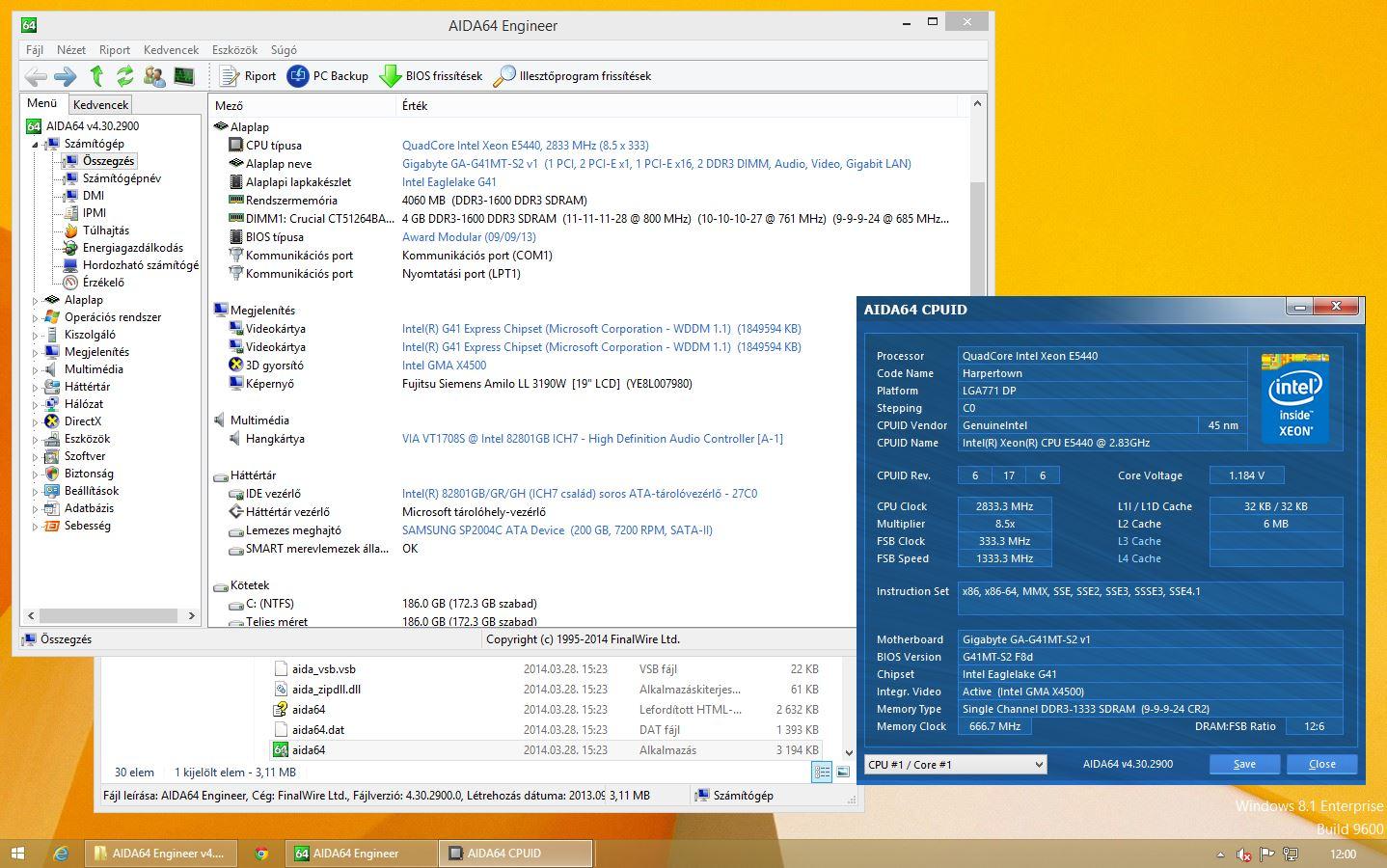The image size is (1387, 868).
Task: Open the user management icon in toolbar
Action: tap(154, 76)
